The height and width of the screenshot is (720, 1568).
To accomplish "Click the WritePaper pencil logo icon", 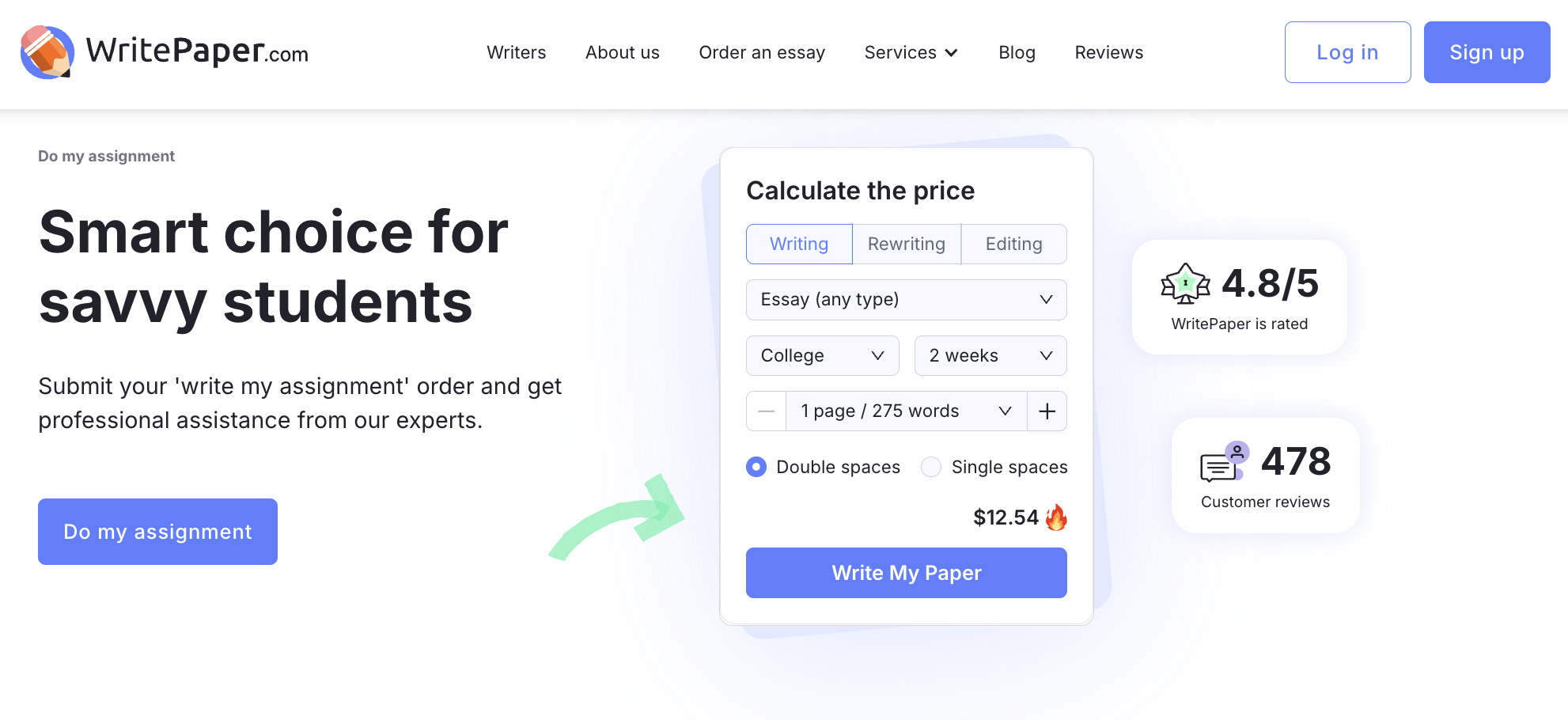I will click(47, 52).
